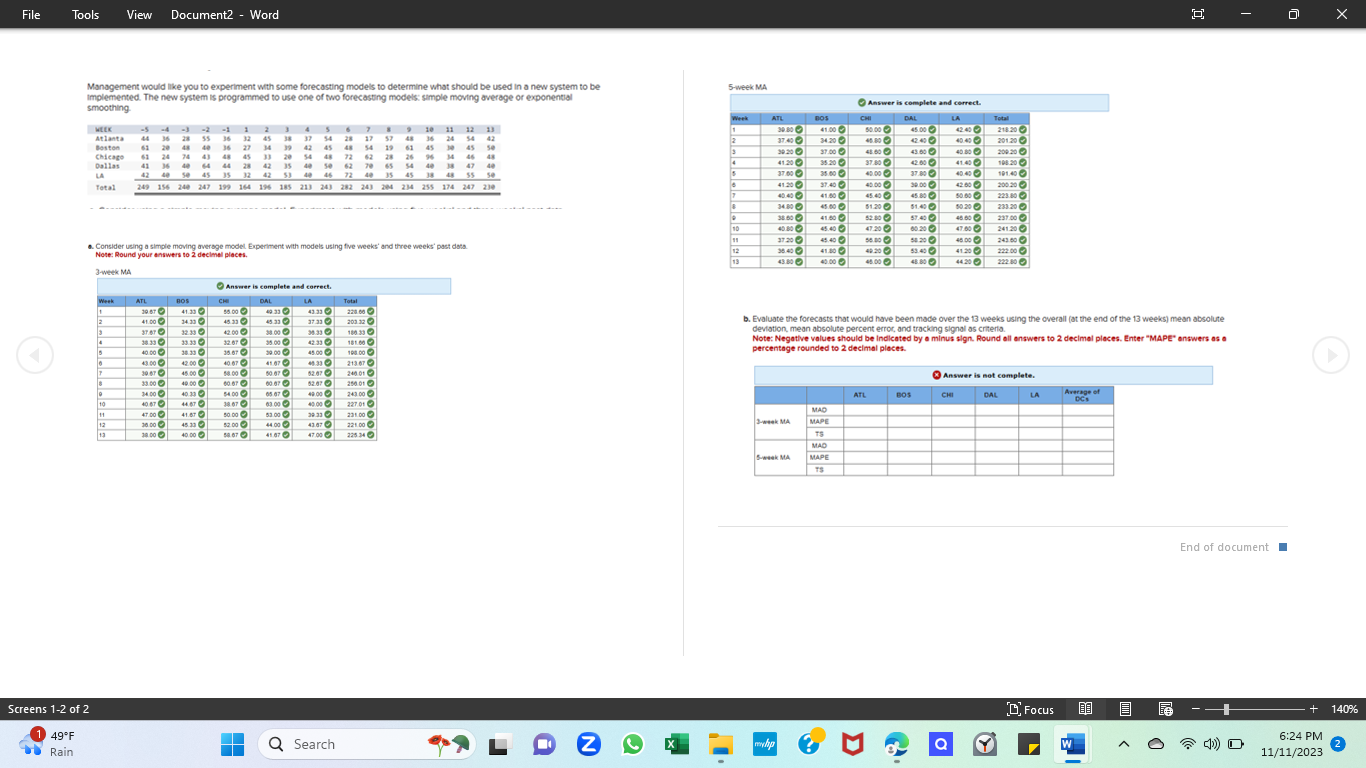Open WhatsApp from taskbar
This screenshot has width=1366, height=768.
click(632, 745)
